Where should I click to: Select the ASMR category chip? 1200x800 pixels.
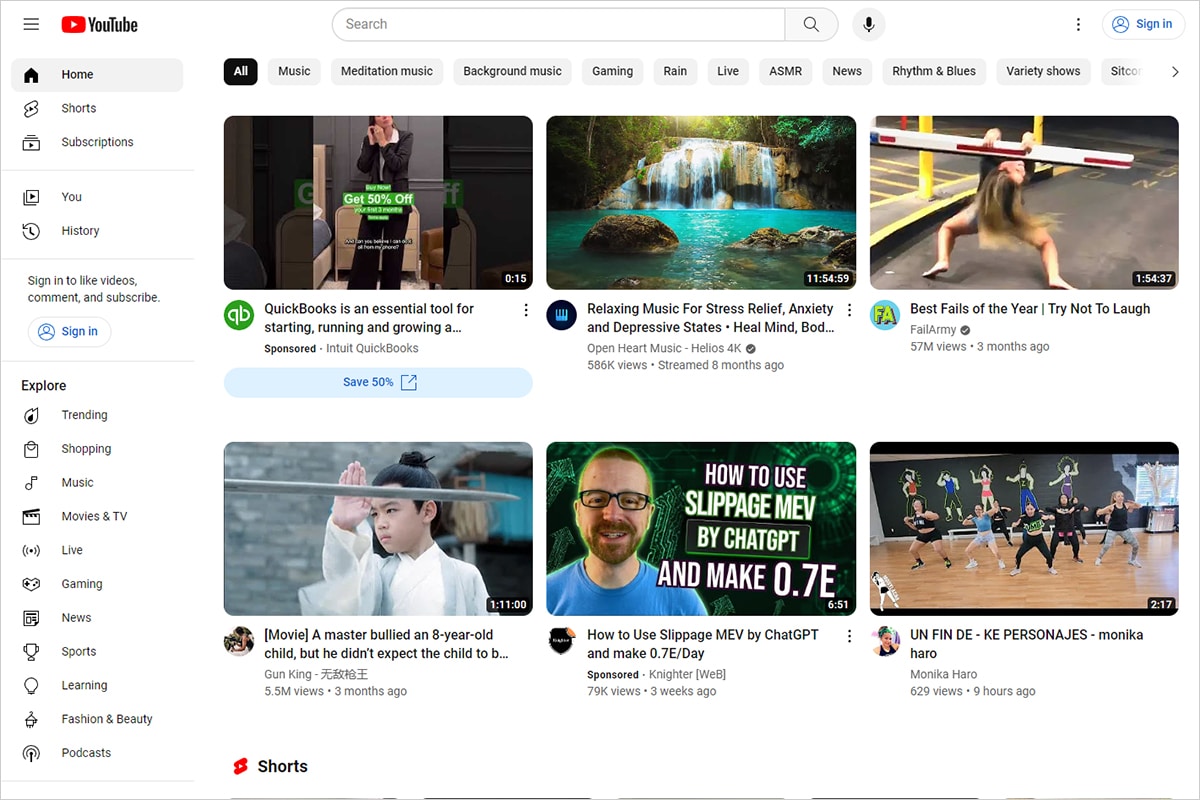click(785, 71)
